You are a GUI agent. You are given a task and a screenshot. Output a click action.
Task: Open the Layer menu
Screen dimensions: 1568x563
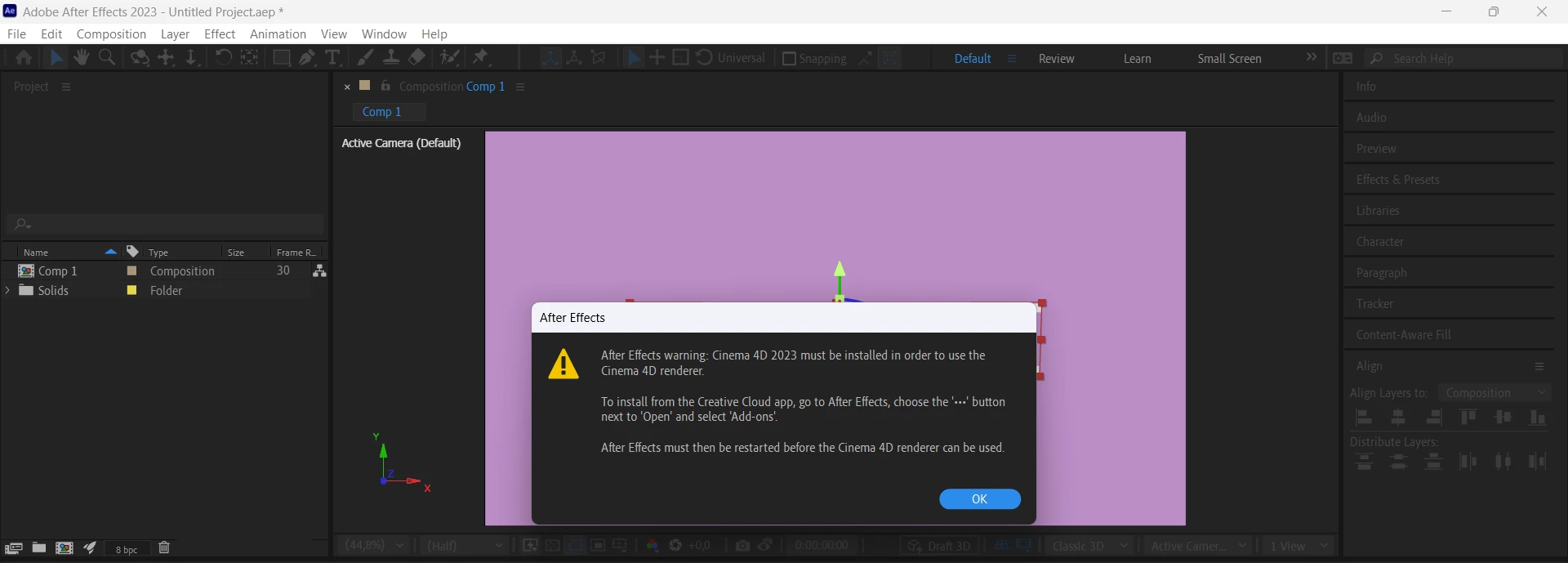point(175,34)
